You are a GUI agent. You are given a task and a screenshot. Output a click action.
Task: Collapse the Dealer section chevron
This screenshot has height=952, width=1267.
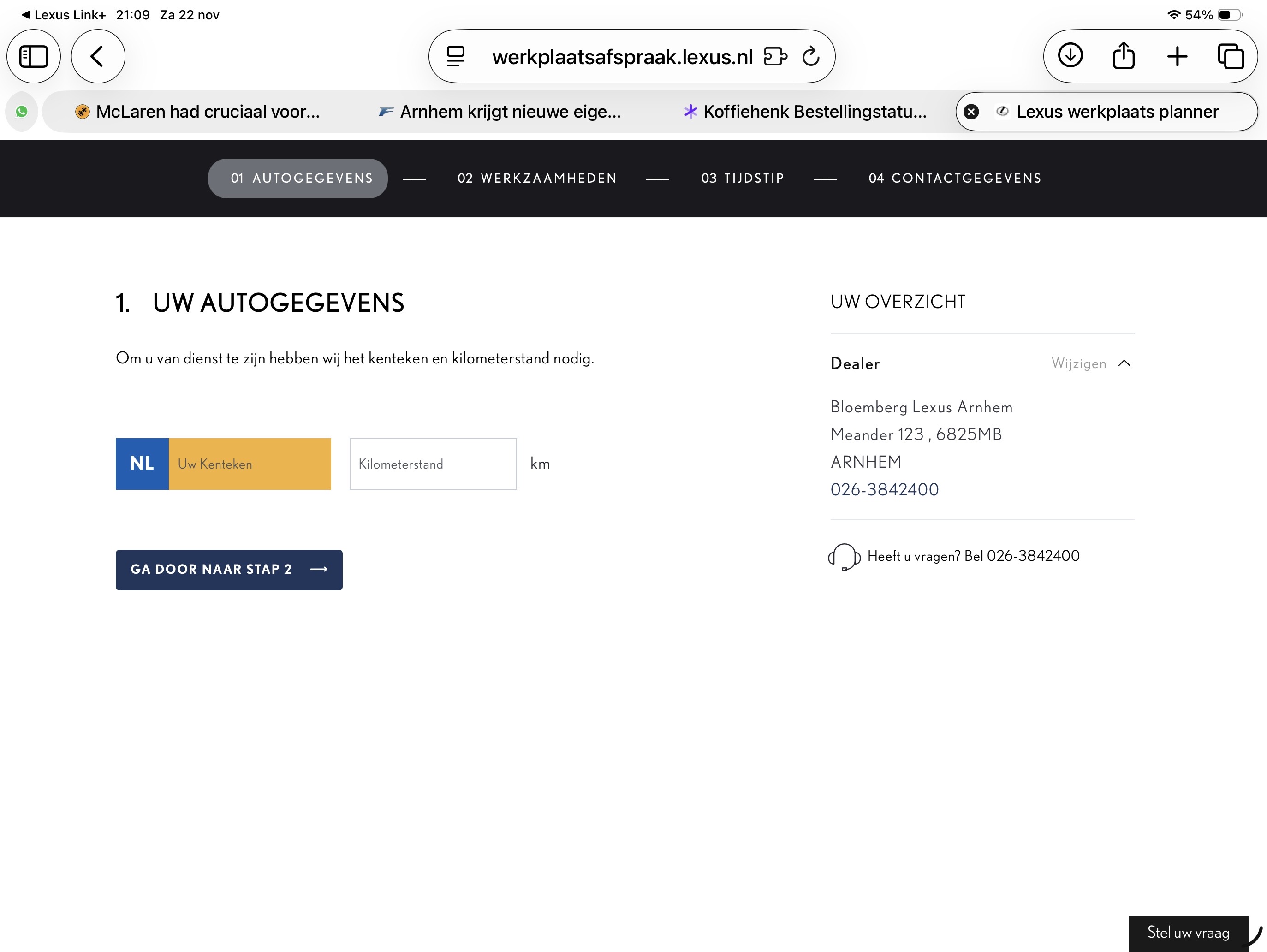tap(1124, 363)
